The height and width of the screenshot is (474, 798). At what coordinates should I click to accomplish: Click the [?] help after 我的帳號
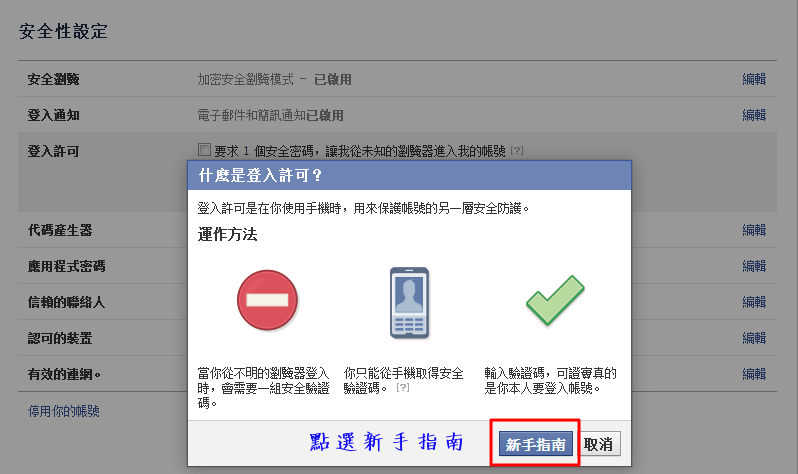pyautogui.click(x=517, y=151)
